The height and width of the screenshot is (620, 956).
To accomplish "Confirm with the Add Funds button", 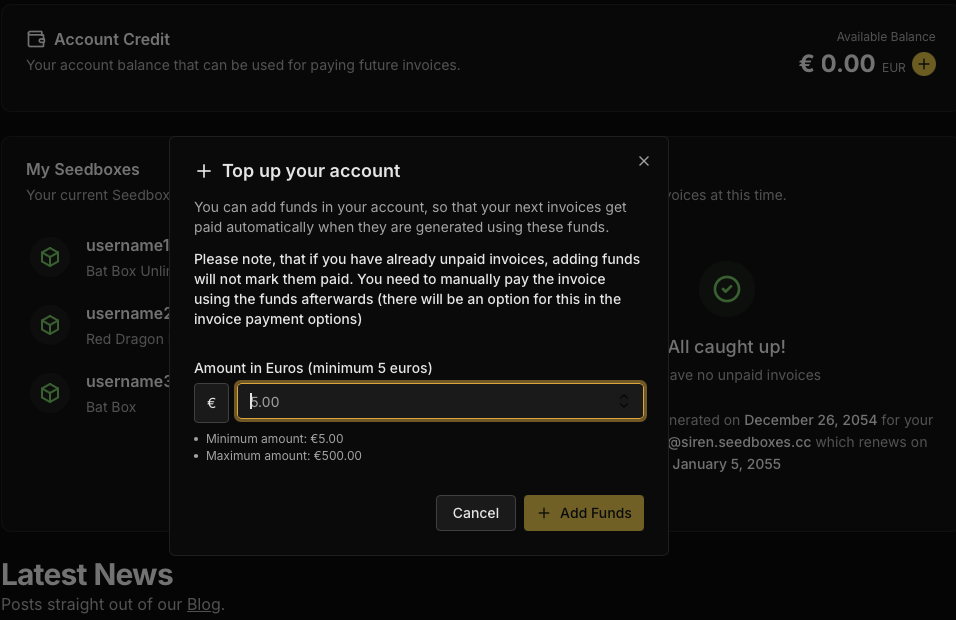I will click(584, 513).
